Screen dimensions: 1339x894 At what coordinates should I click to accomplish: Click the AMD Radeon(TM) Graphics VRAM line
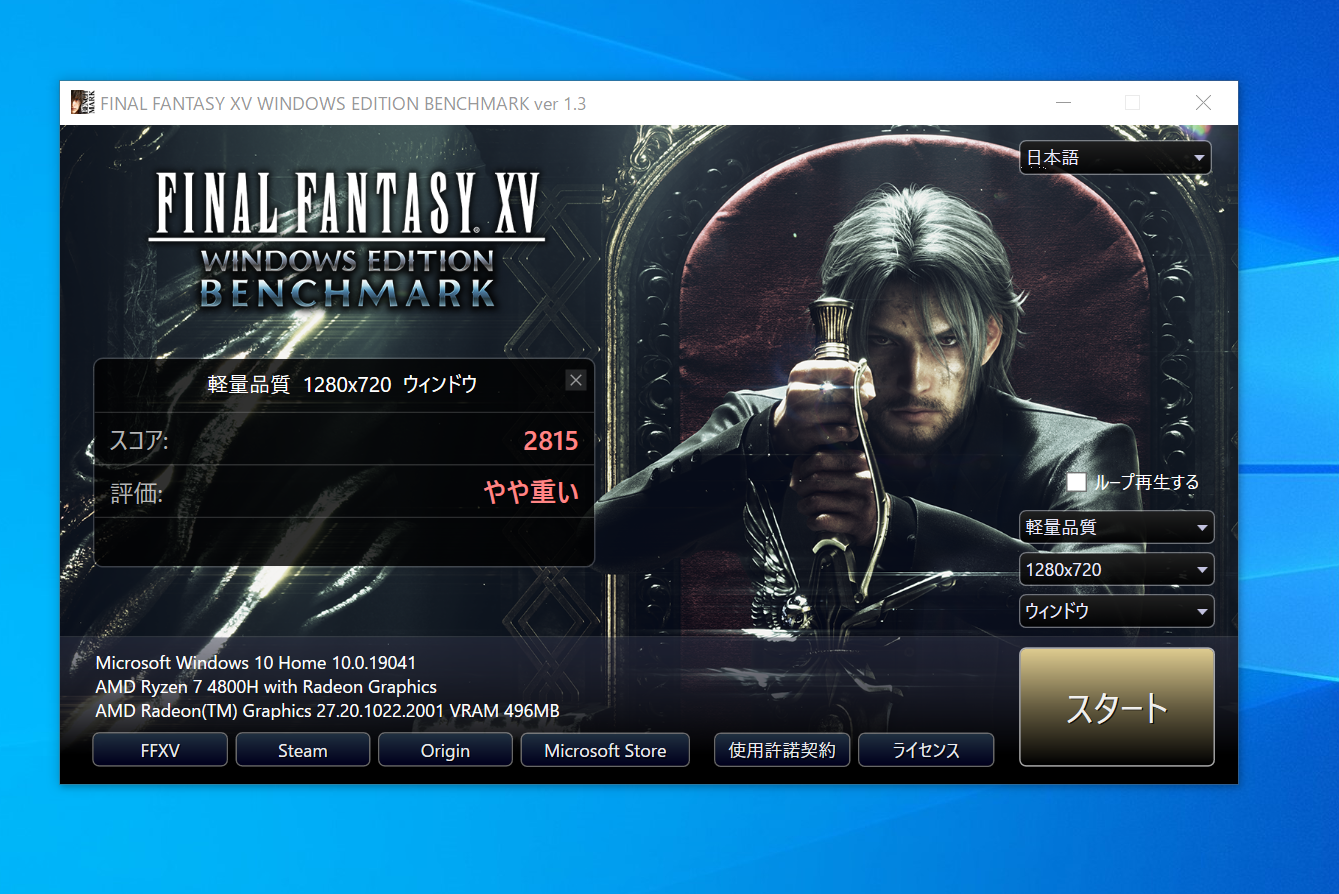click(327, 711)
